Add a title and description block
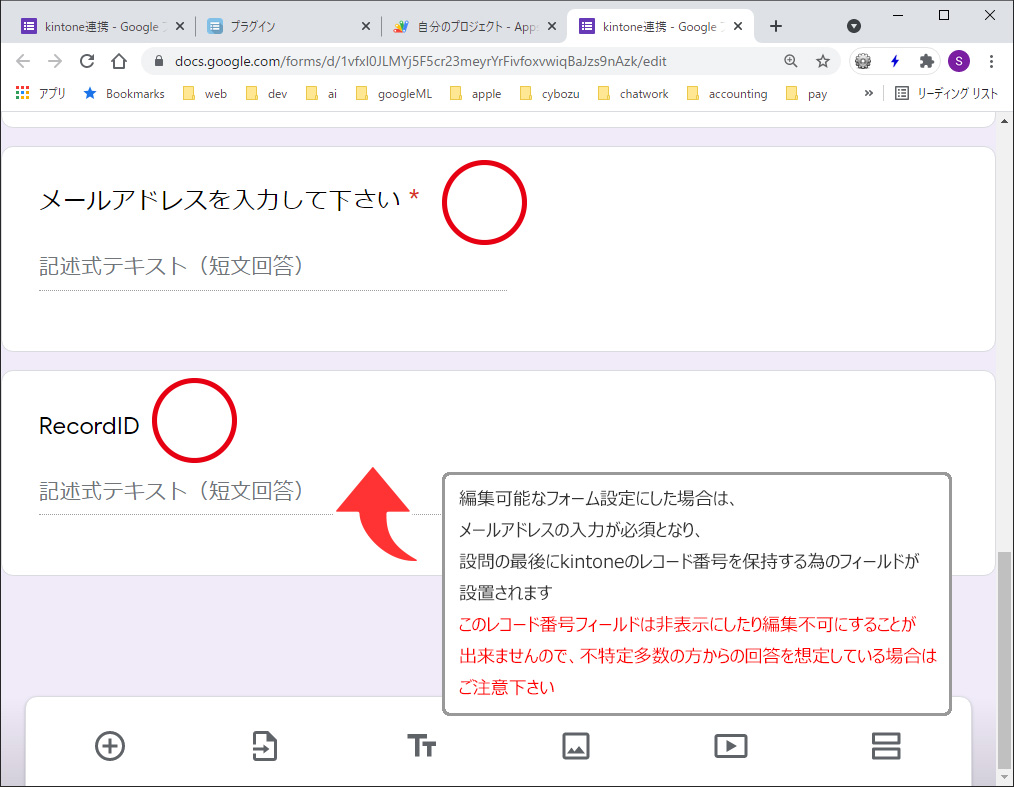This screenshot has height=787, width=1014. 421,746
